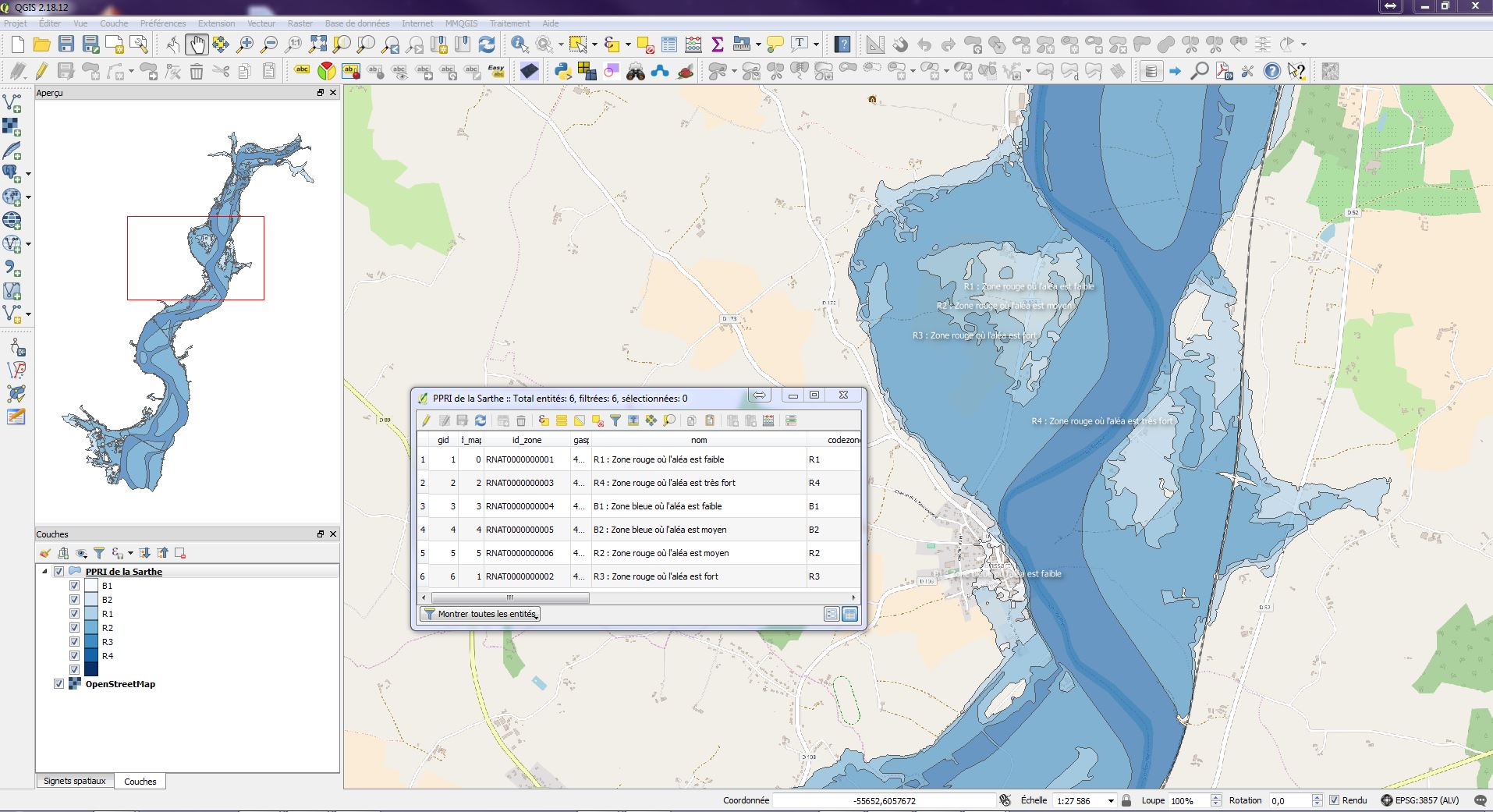Uncheck the OpenStreetMap layer visibility
The height and width of the screenshot is (812, 1493).
(59, 684)
